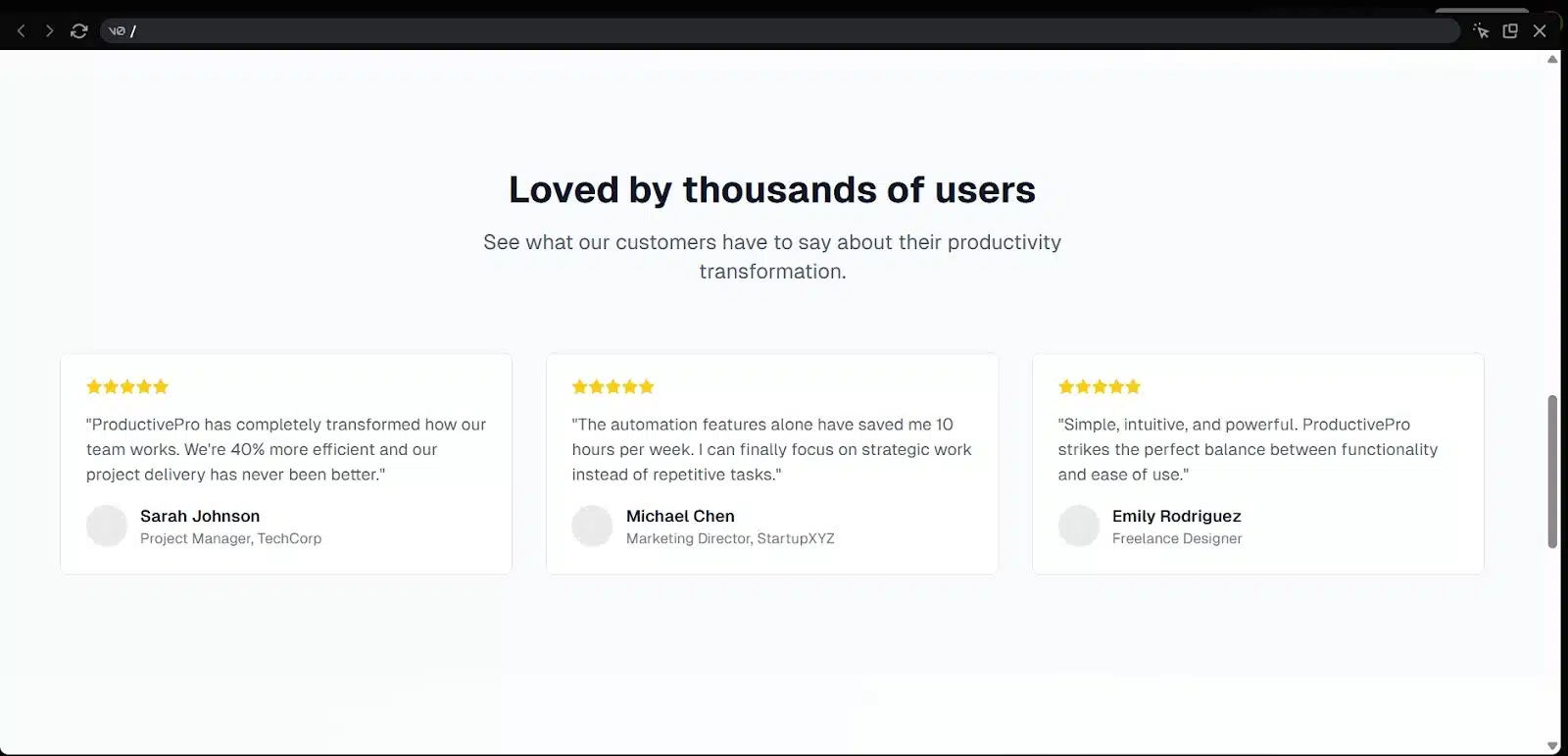Reload the page with the refresh icon

tap(79, 31)
